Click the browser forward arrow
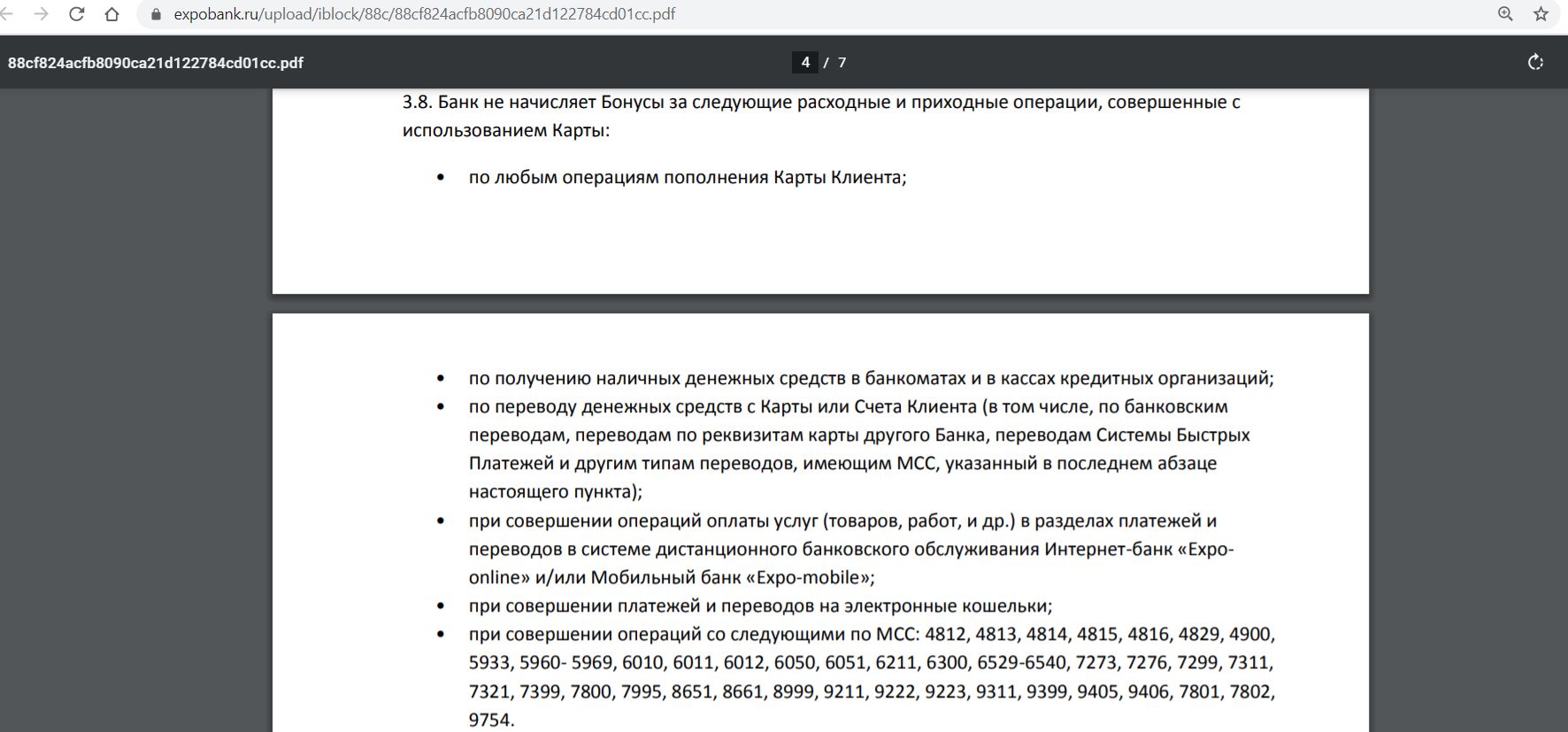Viewport: 1568px width, 732px height. tap(42, 14)
